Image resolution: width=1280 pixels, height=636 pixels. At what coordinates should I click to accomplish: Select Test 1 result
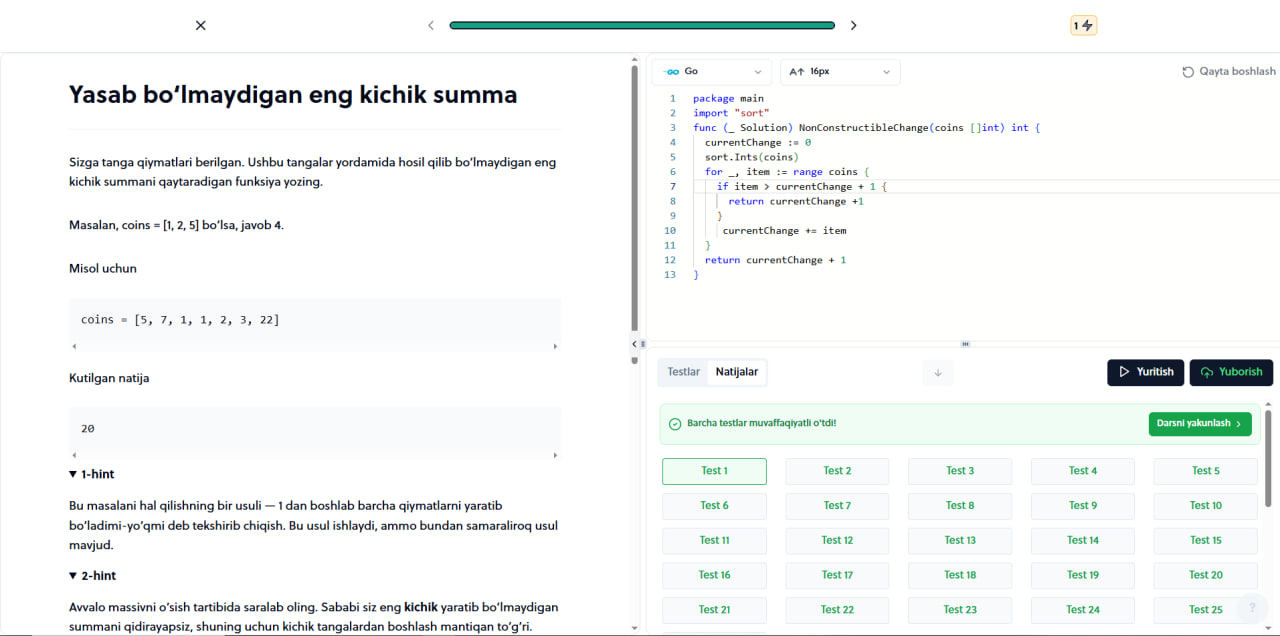(714, 471)
